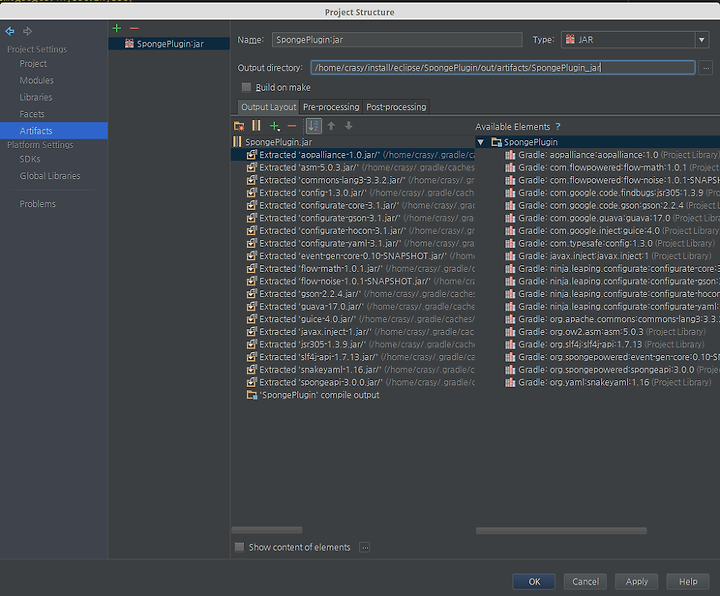Add copy of element green plus
The height and width of the screenshot is (596, 720).
(275, 126)
